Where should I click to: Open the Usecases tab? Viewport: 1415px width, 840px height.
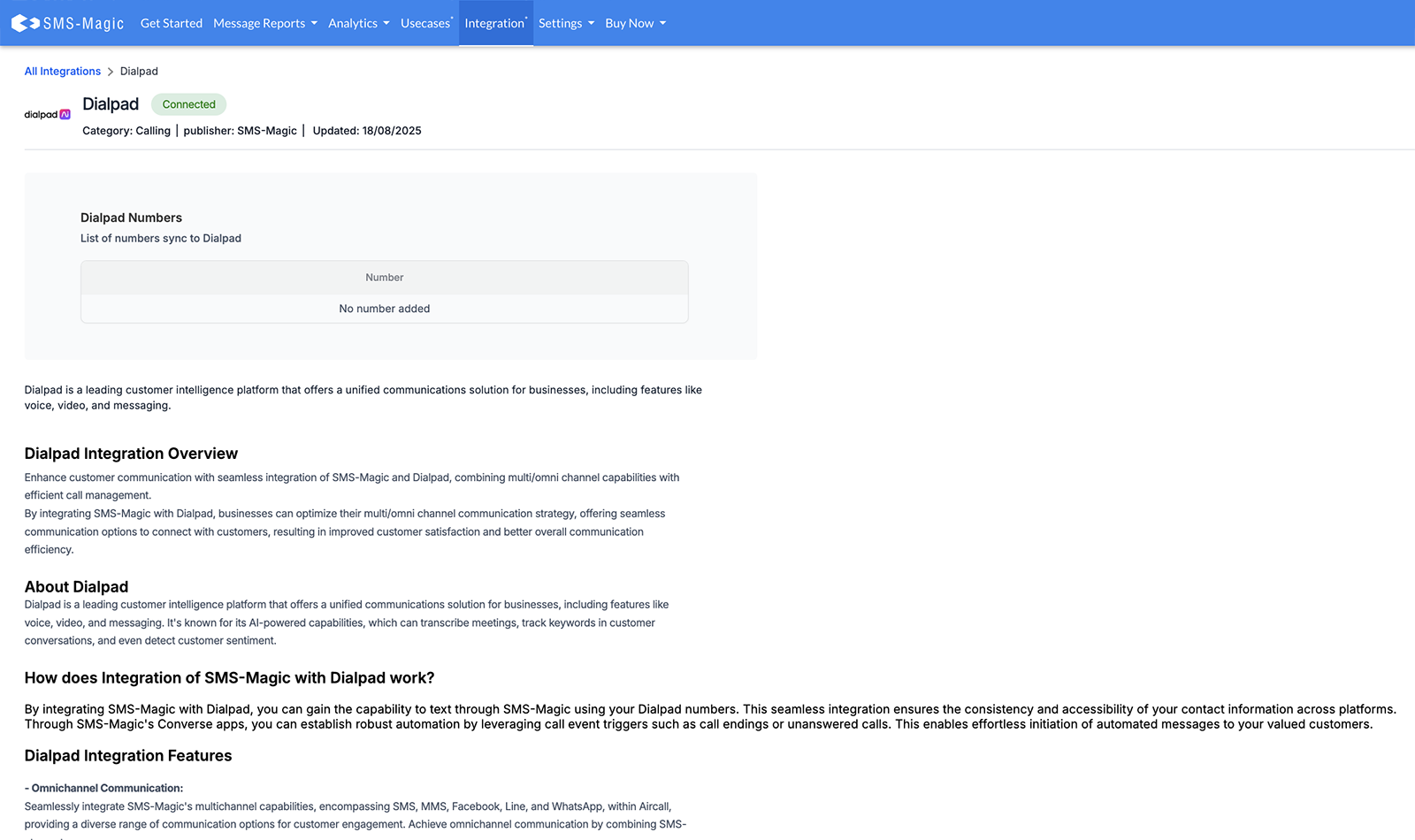(426, 23)
